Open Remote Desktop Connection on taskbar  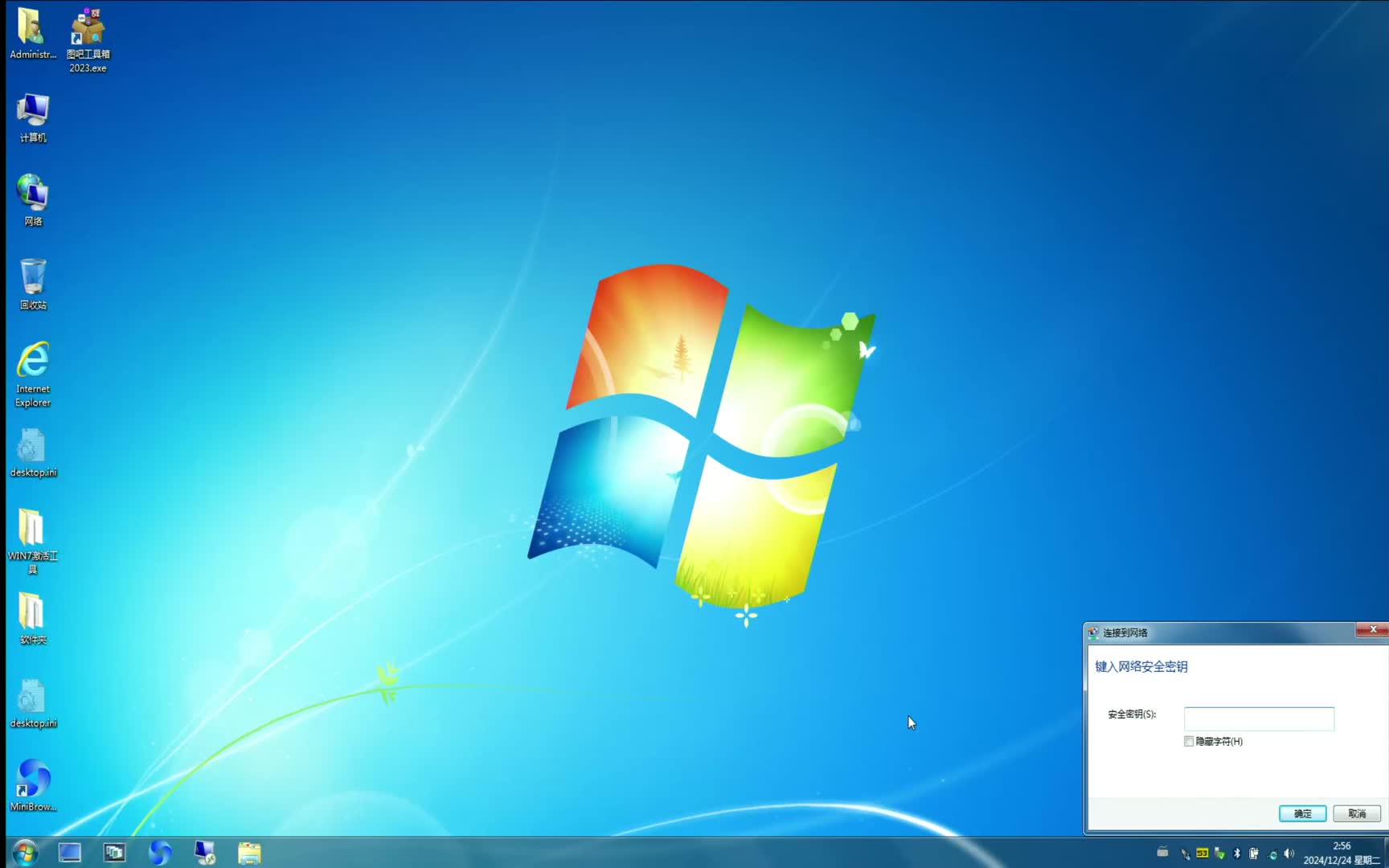pos(205,852)
